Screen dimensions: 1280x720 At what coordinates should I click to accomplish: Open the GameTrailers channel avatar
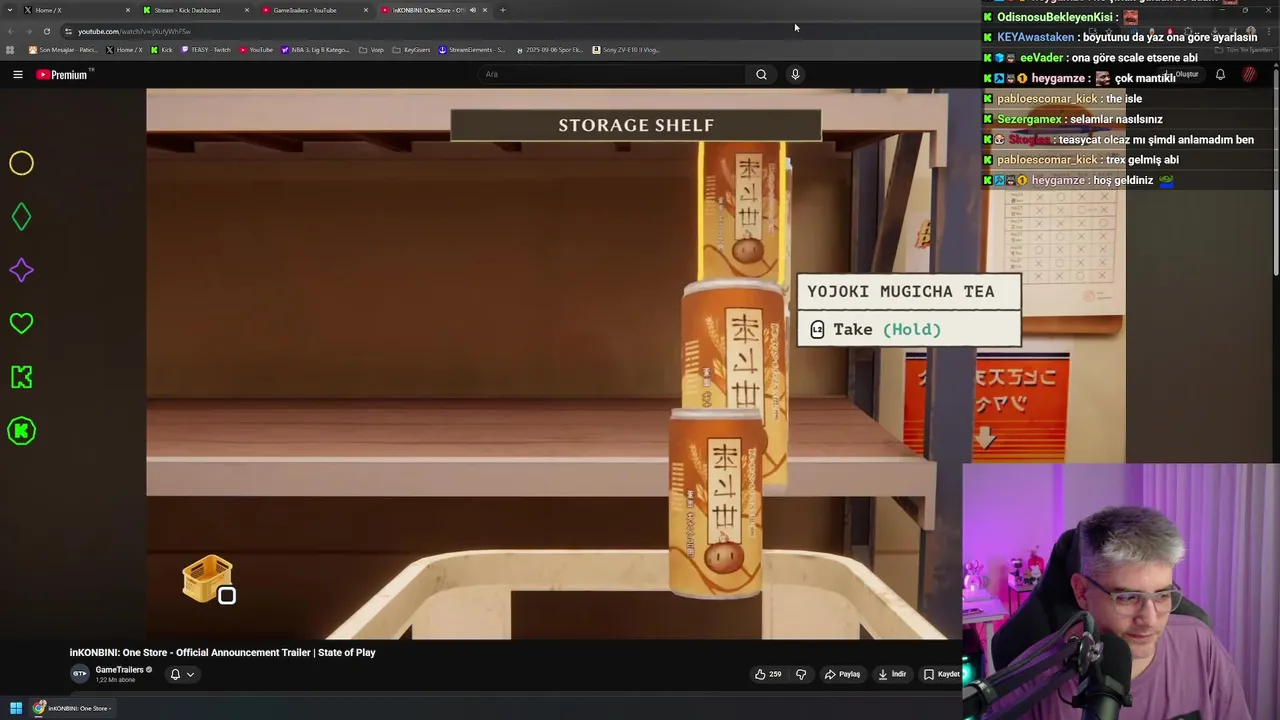[x=80, y=673]
